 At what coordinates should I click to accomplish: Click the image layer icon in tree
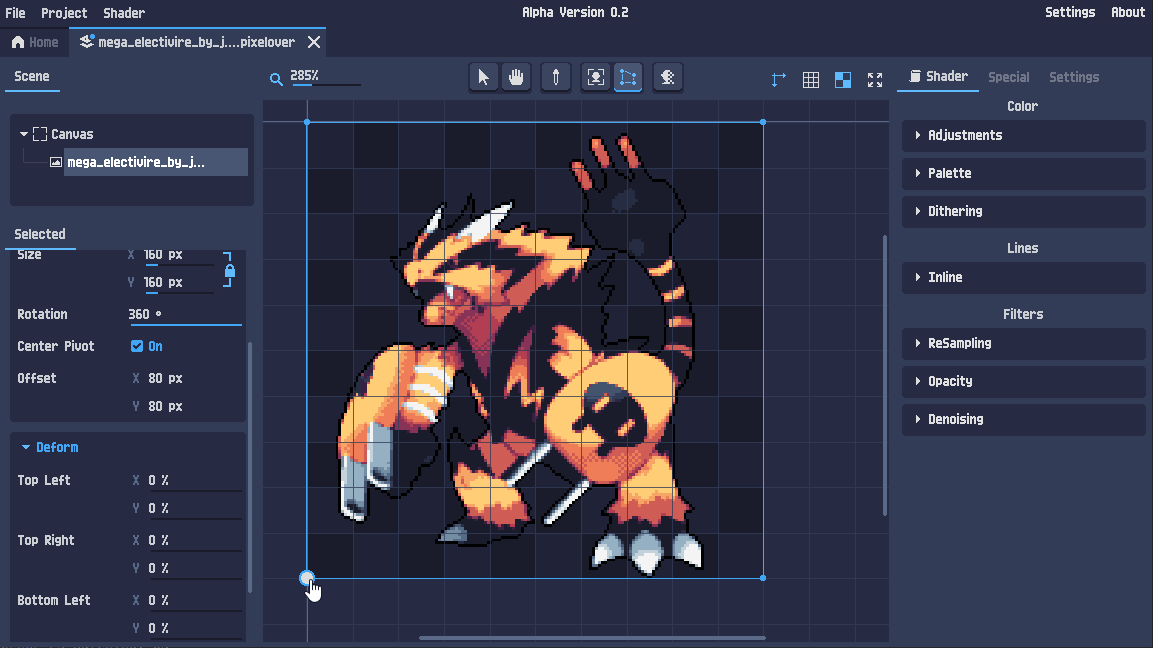56,162
